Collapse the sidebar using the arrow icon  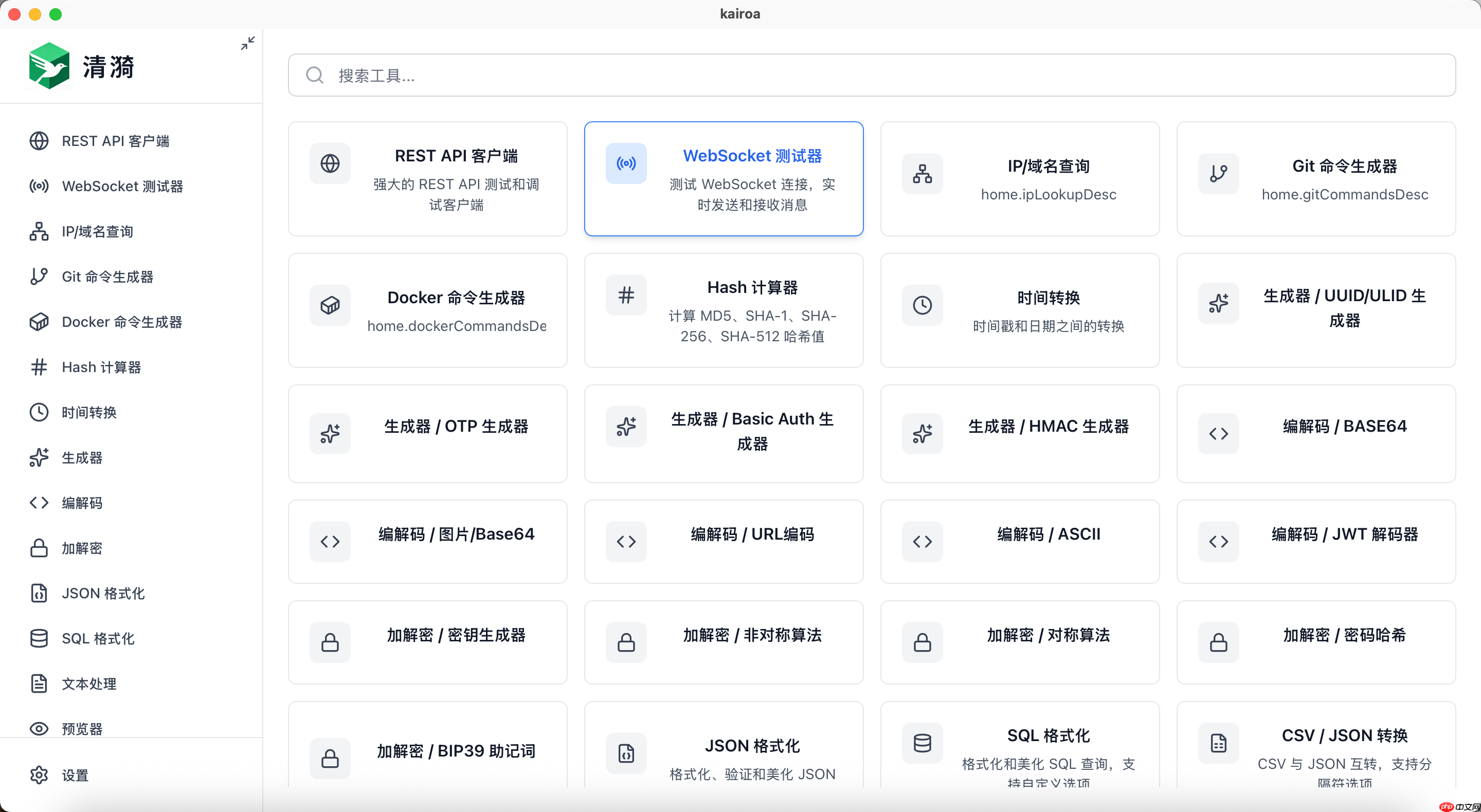click(x=248, y=43)
